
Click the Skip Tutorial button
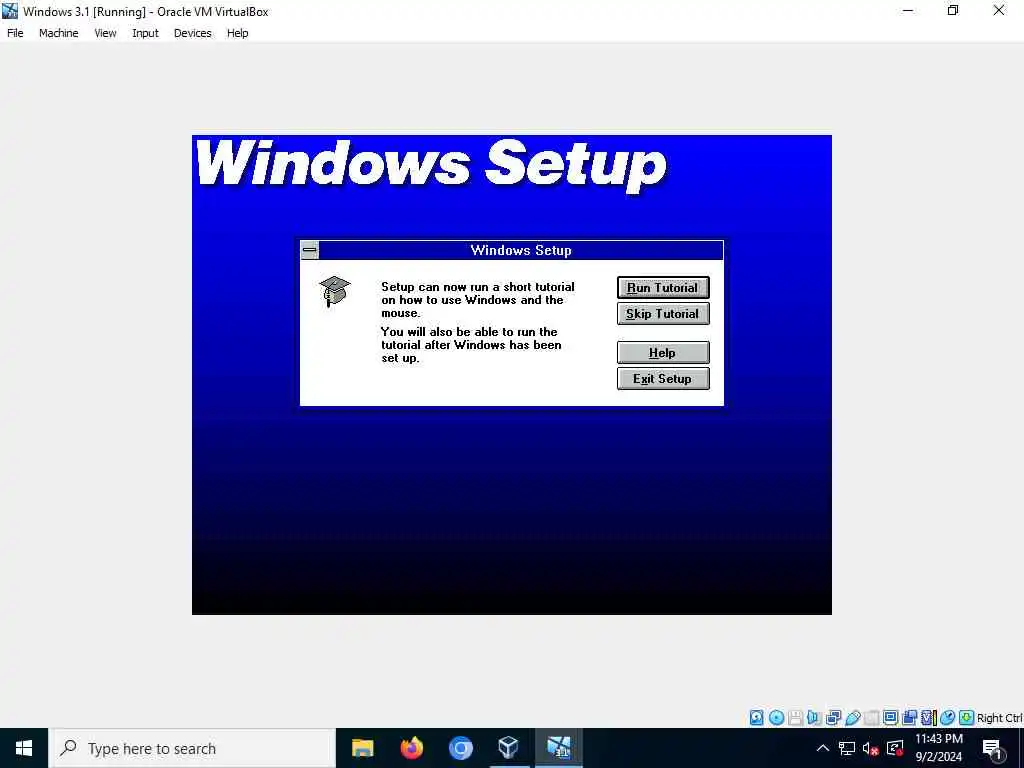(x=663, y=313)
